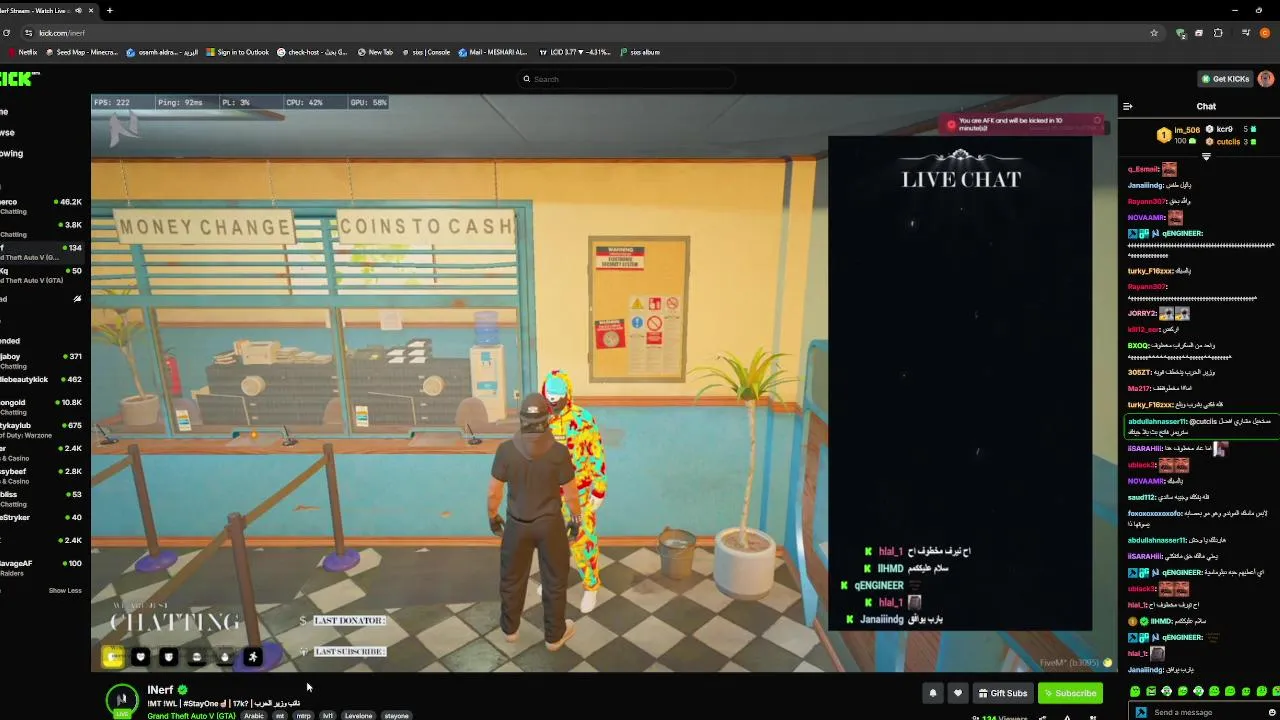This screenshot has width=1280, height=720.
Task: Open the orange Chrome profile avatar
Action: pyautogui.click(x=1265, y=33)
